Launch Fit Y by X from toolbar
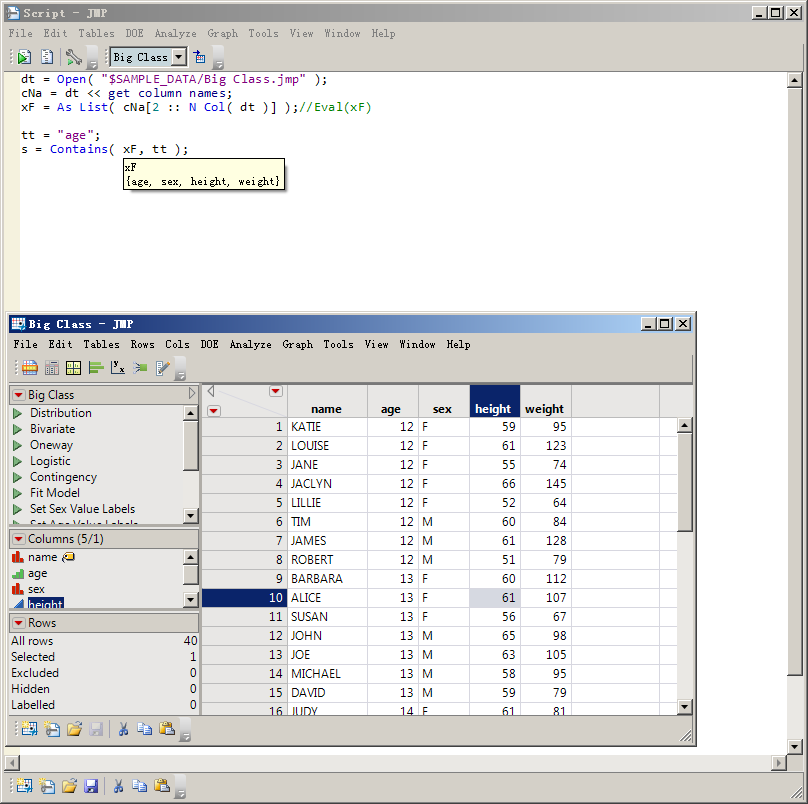 pyautogui.click(x=117, y=367)
